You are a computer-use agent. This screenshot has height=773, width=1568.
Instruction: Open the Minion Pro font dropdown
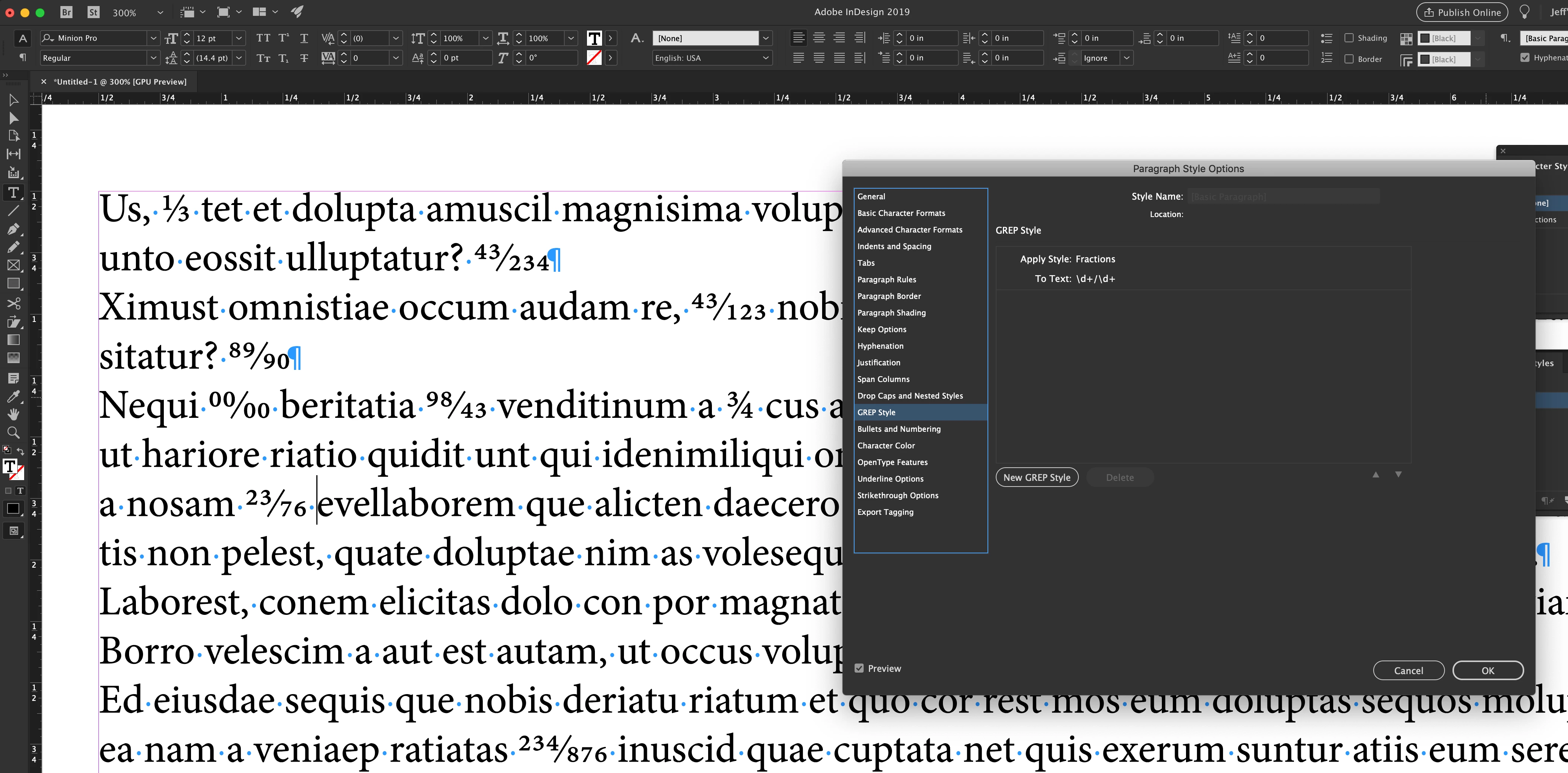153,38
